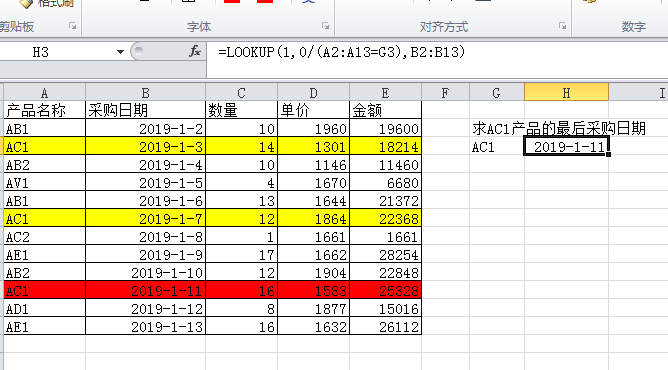Click the 求AC1产品的最后采购日期 label cell
Viewport: 668px width, 370px height.
pos(559,128)
